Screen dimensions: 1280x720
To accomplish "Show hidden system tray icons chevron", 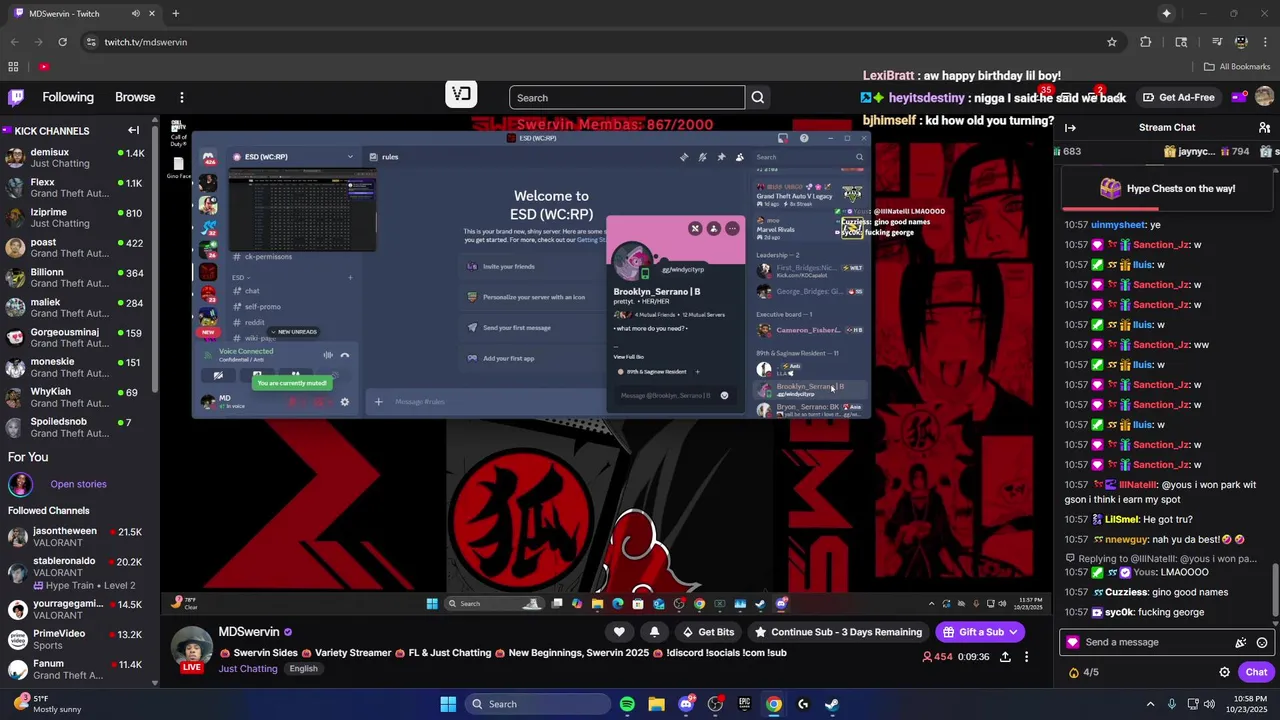I will 1150,704.
